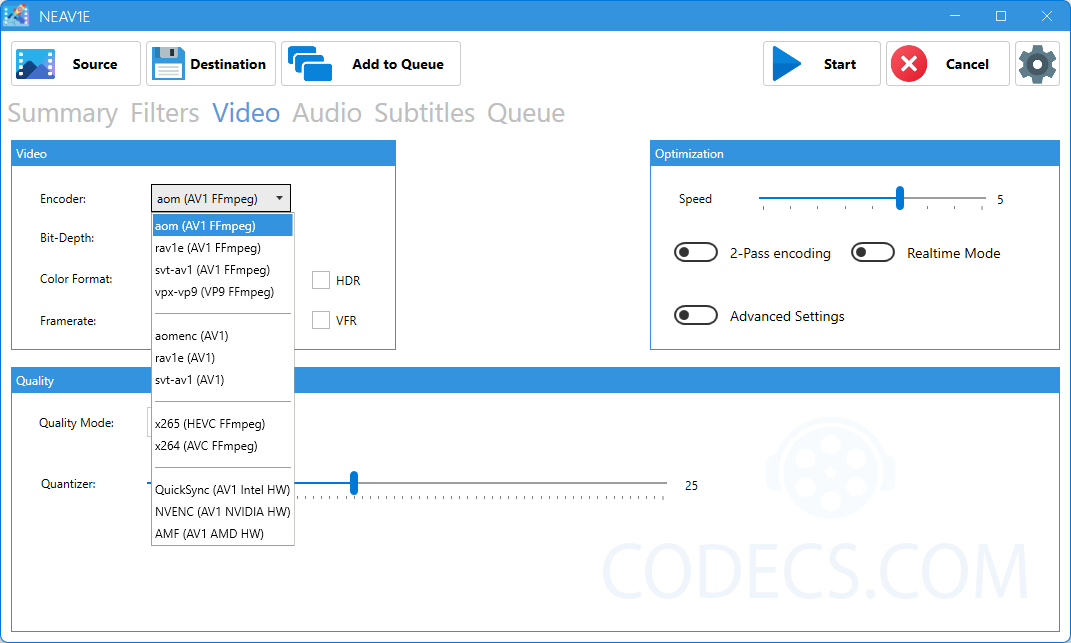Screen dimensions: 1071x643
Task: Select AMF (AV1 AMD HW)
Action: (x=223, y=533)
